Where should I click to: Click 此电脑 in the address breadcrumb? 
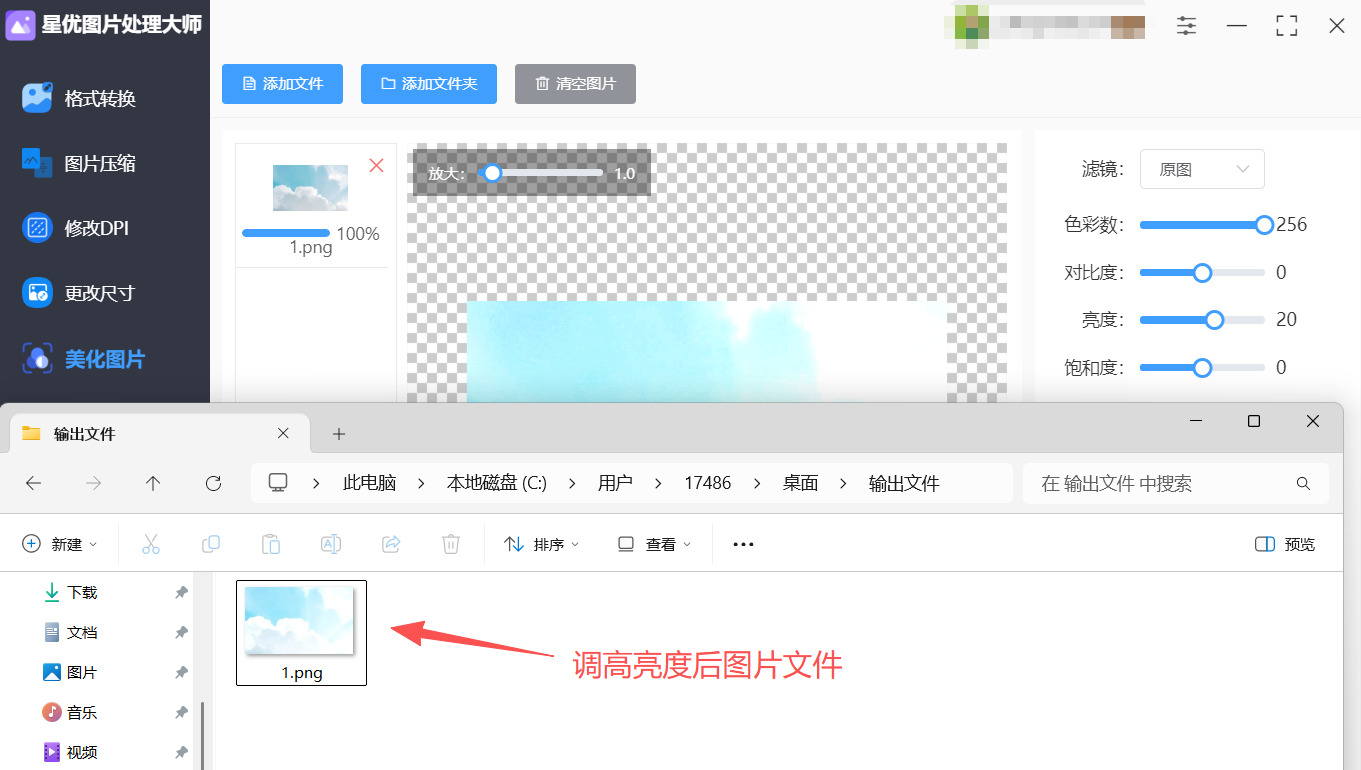(370, 483)
